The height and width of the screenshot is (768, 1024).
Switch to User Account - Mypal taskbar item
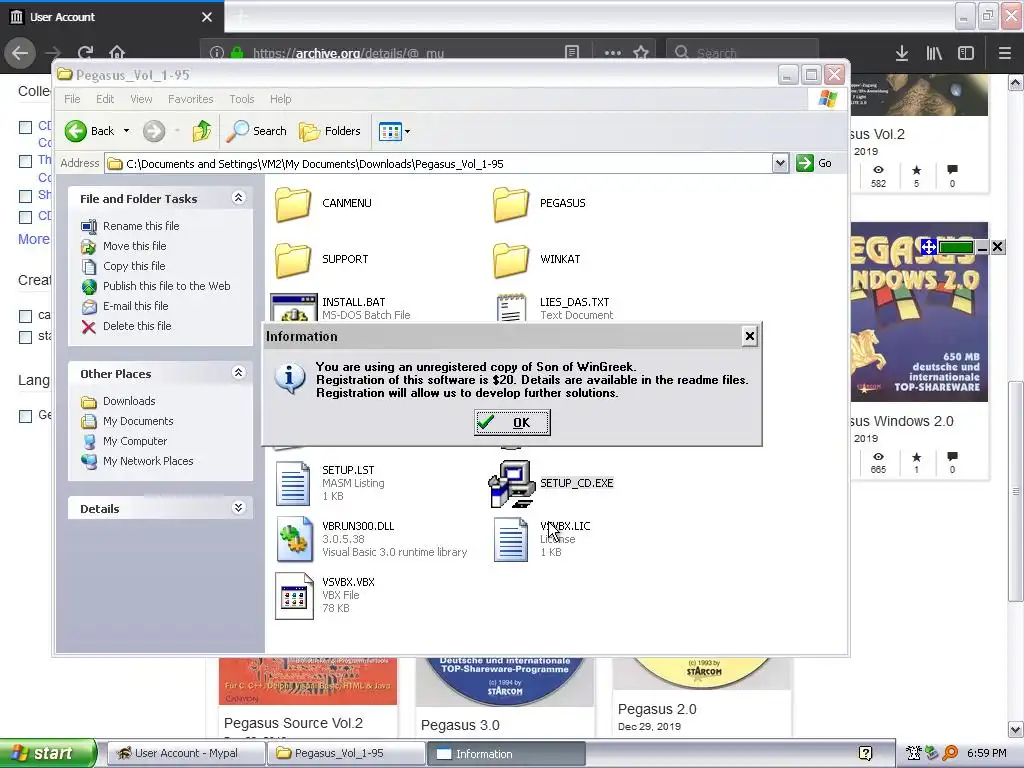click(x=185, y=753)
